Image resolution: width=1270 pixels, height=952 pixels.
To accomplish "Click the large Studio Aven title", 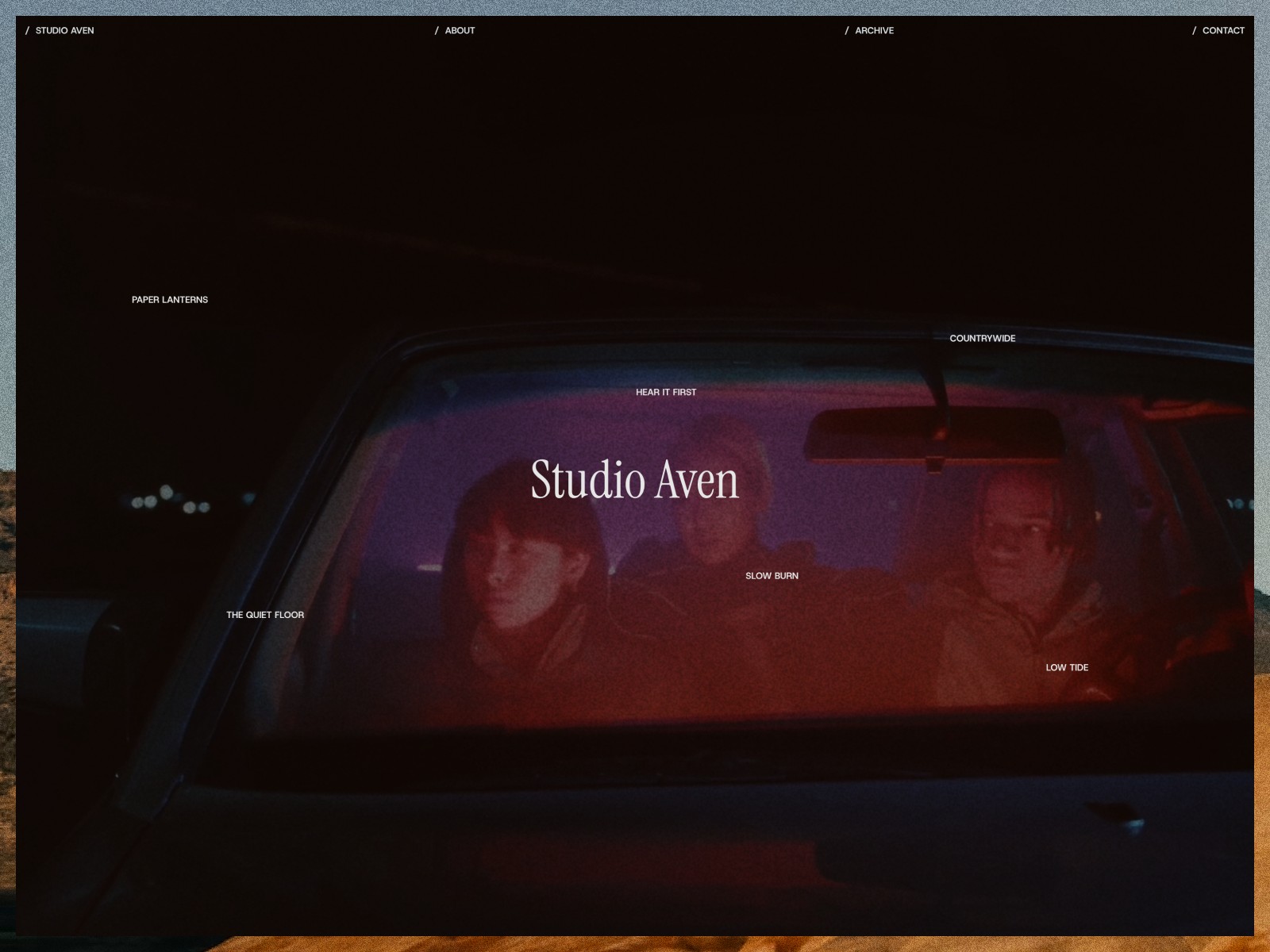I will [x=635, y=480].
